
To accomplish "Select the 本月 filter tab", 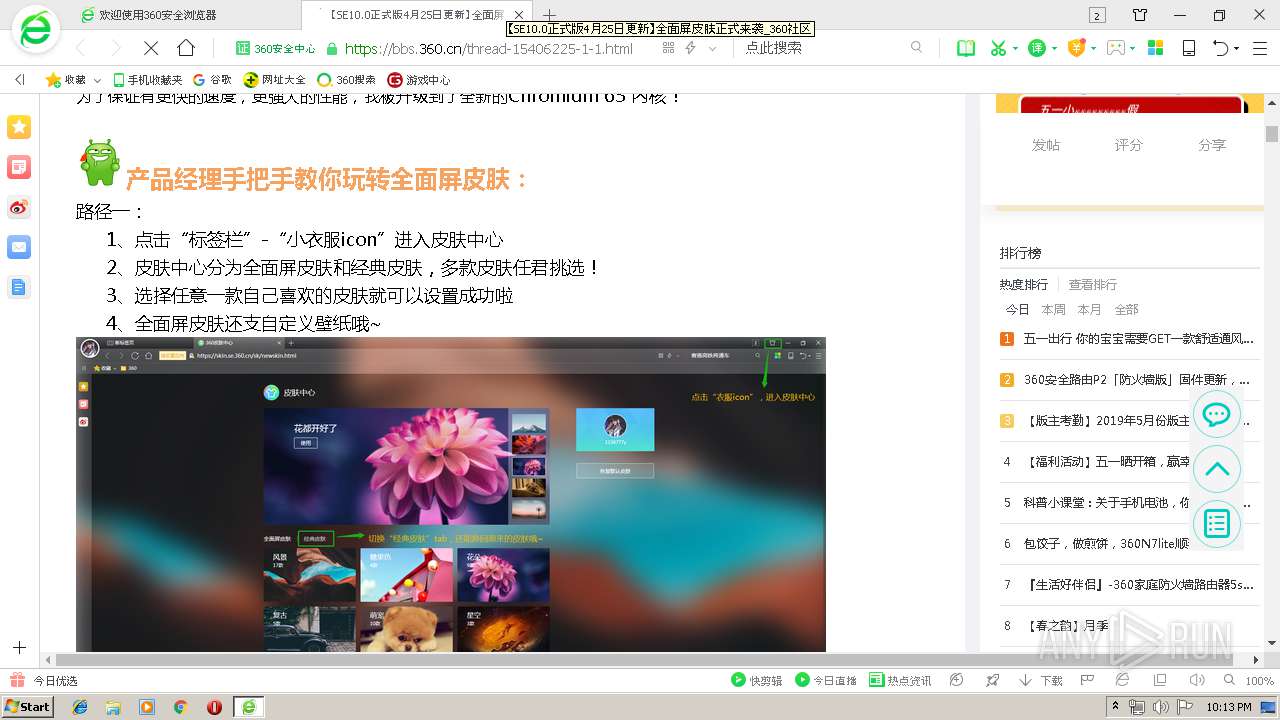I will (x=1089, y=310).
